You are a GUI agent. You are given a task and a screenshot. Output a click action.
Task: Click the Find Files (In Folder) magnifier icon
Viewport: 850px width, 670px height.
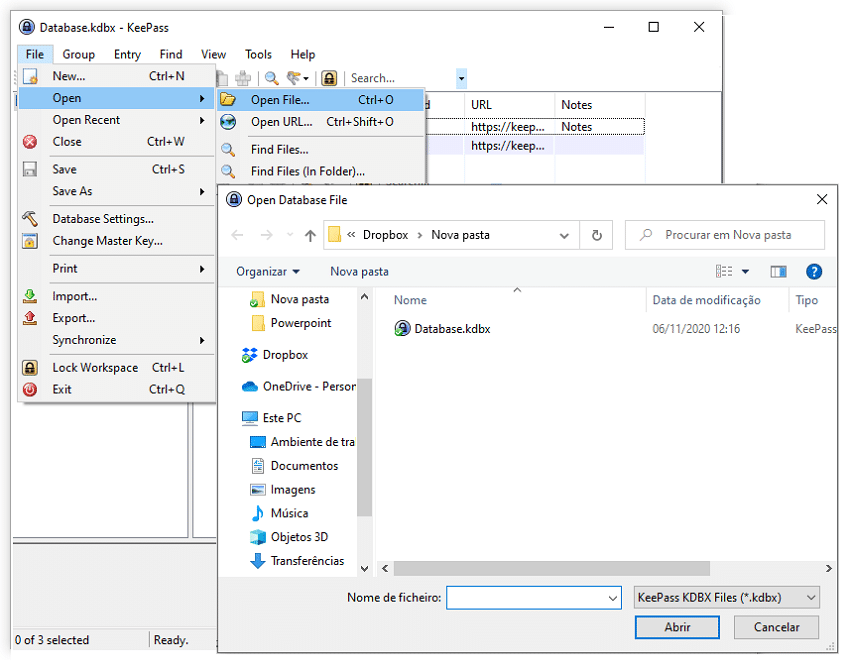pyautogui.click(x=228, y=172)
